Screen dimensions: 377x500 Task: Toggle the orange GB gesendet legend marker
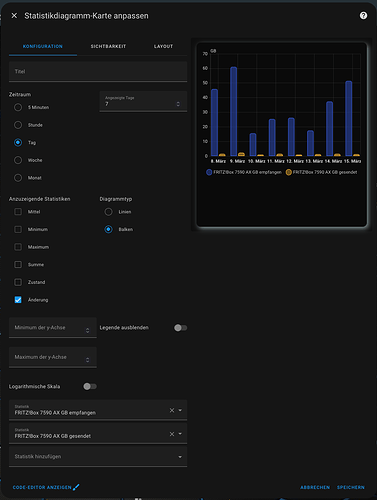[x=289, y=172]
